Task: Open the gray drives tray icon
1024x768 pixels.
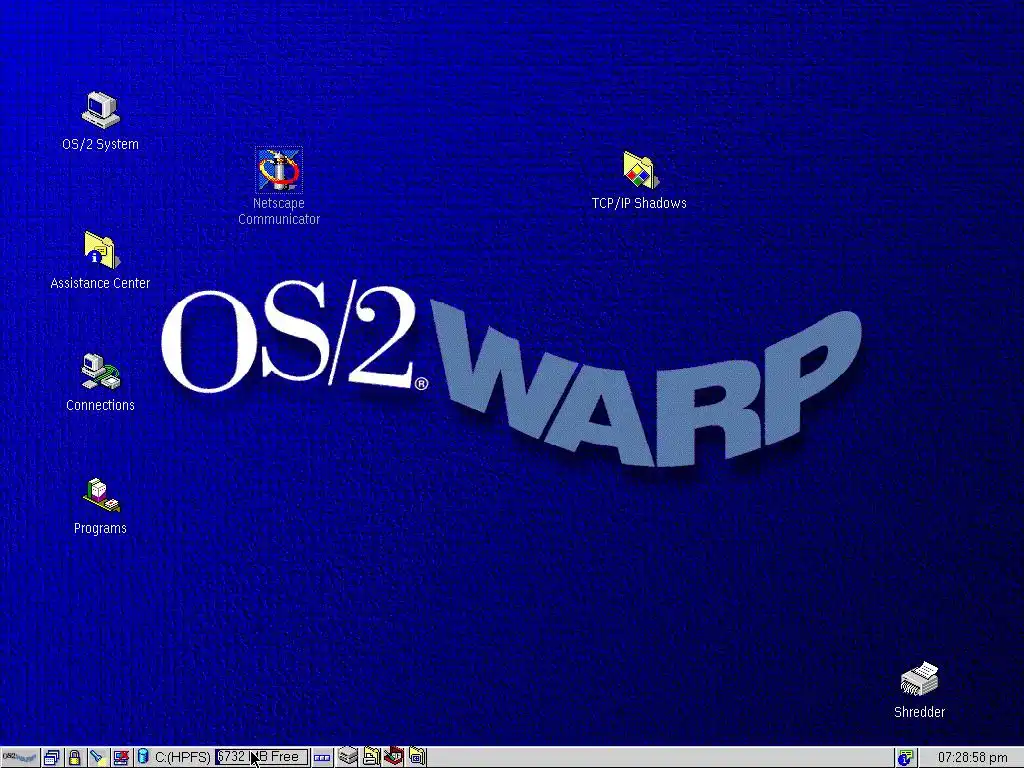Action: click(x=348, y=757)
